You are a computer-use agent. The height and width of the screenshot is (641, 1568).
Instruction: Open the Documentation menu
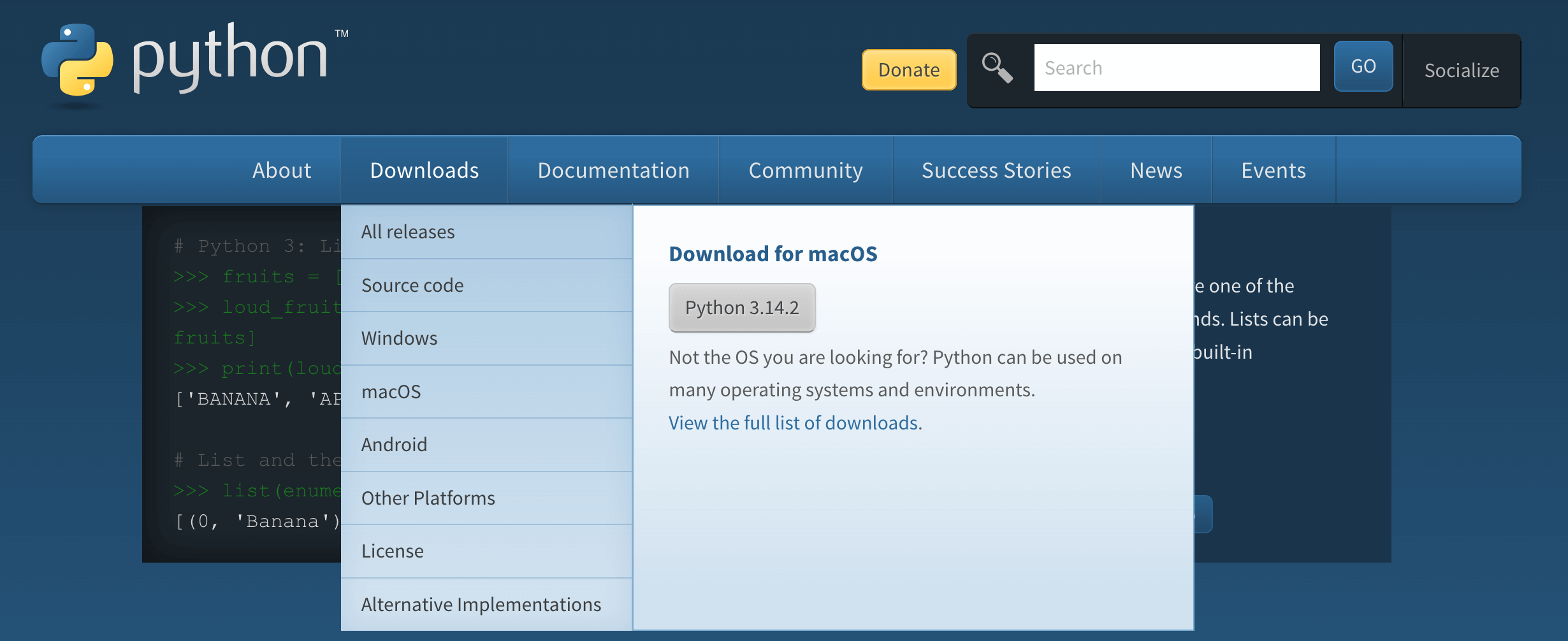tap(613, 170)
